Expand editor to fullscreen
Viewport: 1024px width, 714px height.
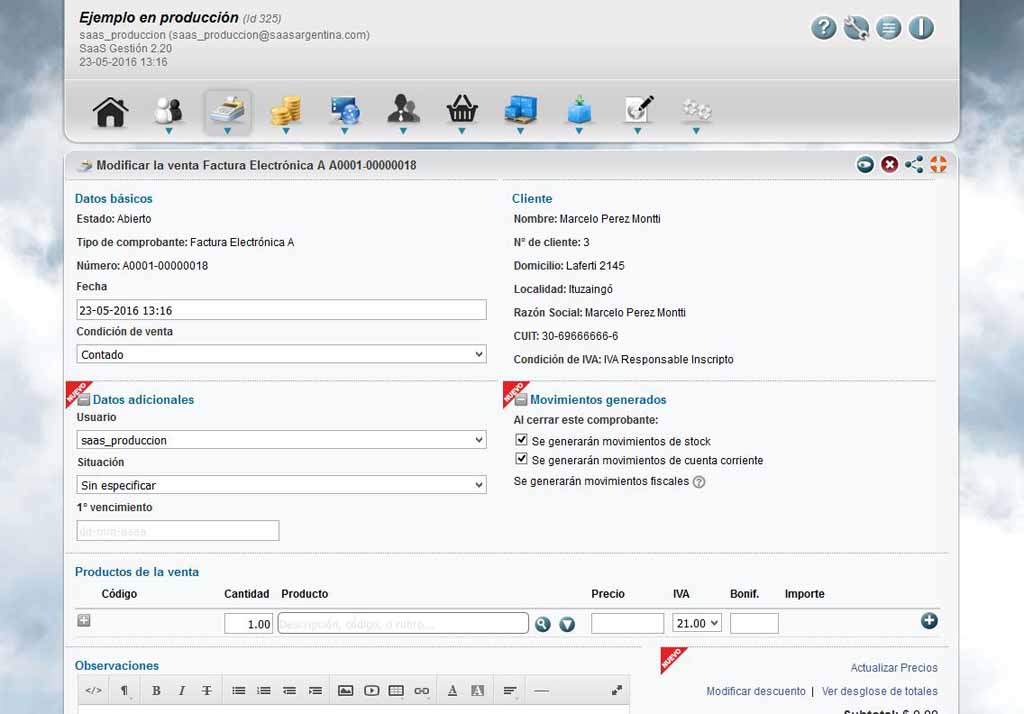[616, 690]
